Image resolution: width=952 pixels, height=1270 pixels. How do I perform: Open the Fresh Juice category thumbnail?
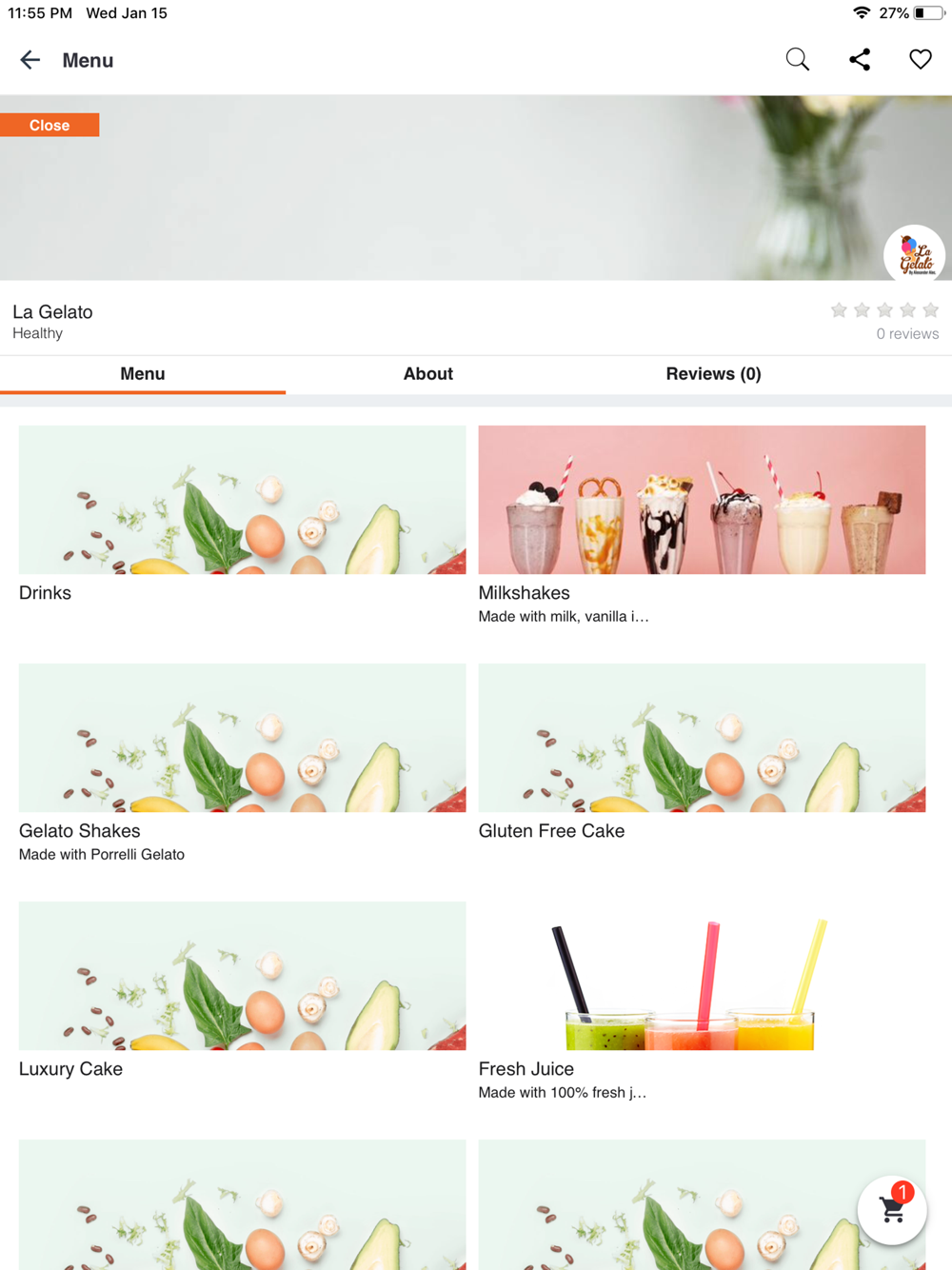702,976
